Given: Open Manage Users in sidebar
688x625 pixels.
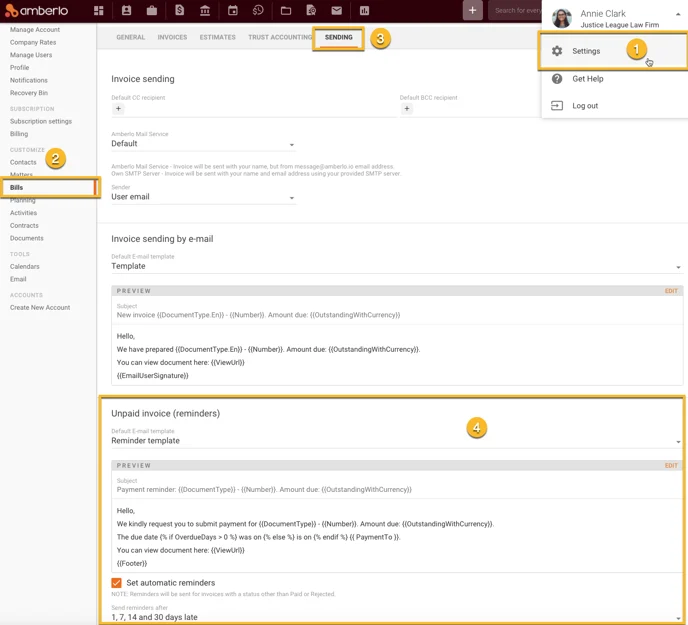Looking at the screenshot, I should [31, 55].
